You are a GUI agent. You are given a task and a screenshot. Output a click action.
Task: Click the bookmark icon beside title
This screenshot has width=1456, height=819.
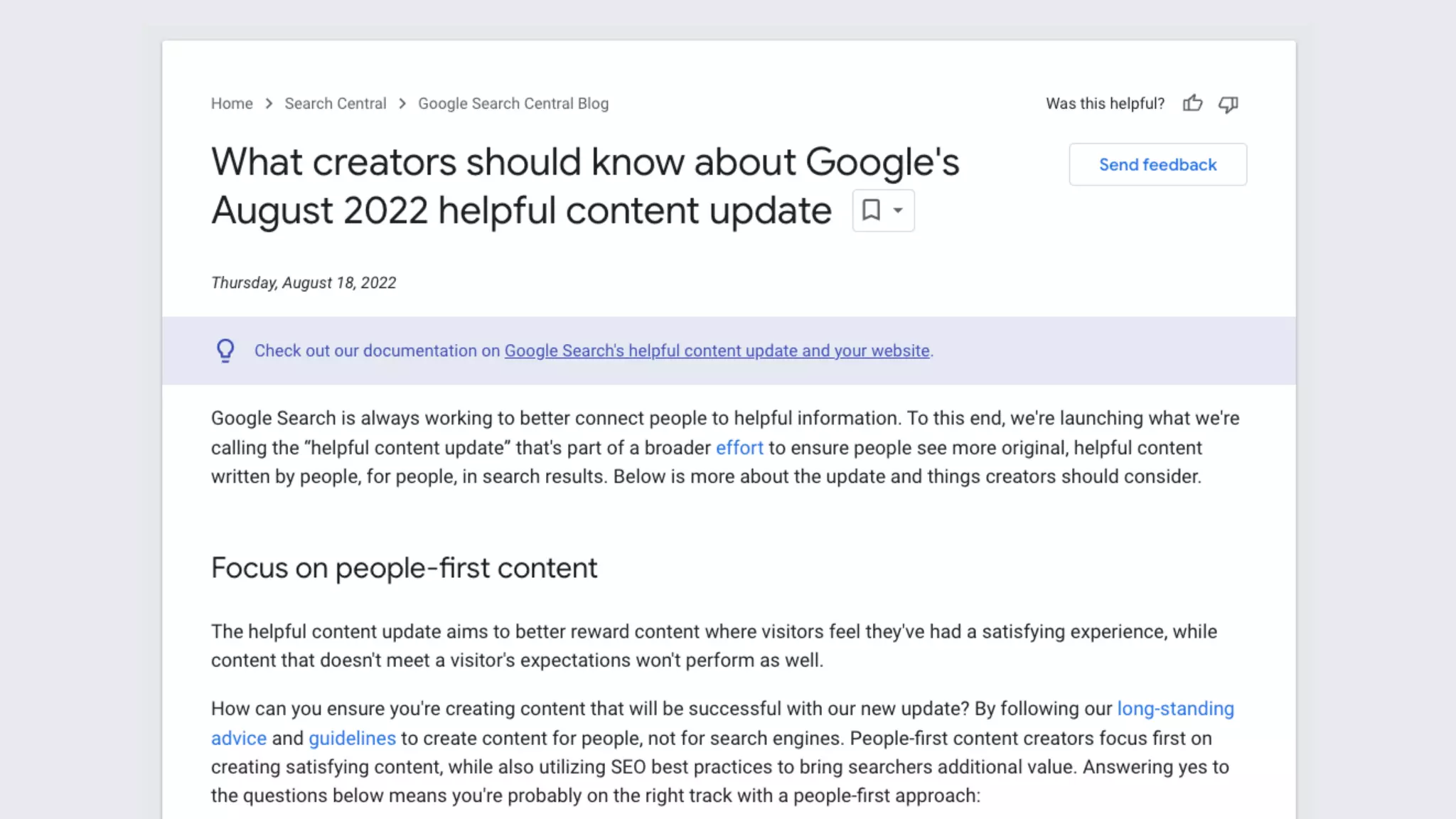click(871, 210)
